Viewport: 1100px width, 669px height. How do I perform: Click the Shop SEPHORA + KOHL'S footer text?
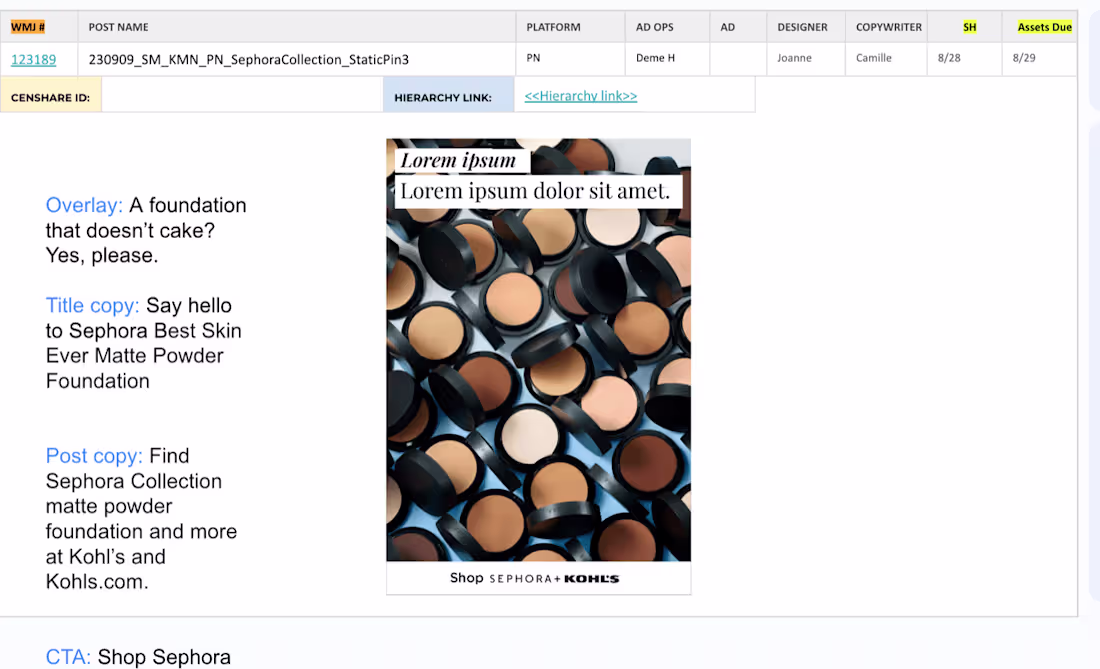point(538,578)
